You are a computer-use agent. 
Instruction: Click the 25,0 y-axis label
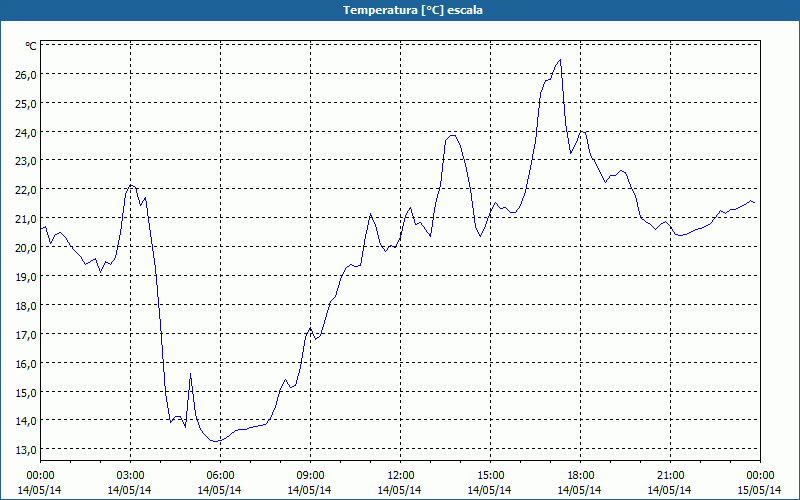pyautogui.click(x=27, y=104)
